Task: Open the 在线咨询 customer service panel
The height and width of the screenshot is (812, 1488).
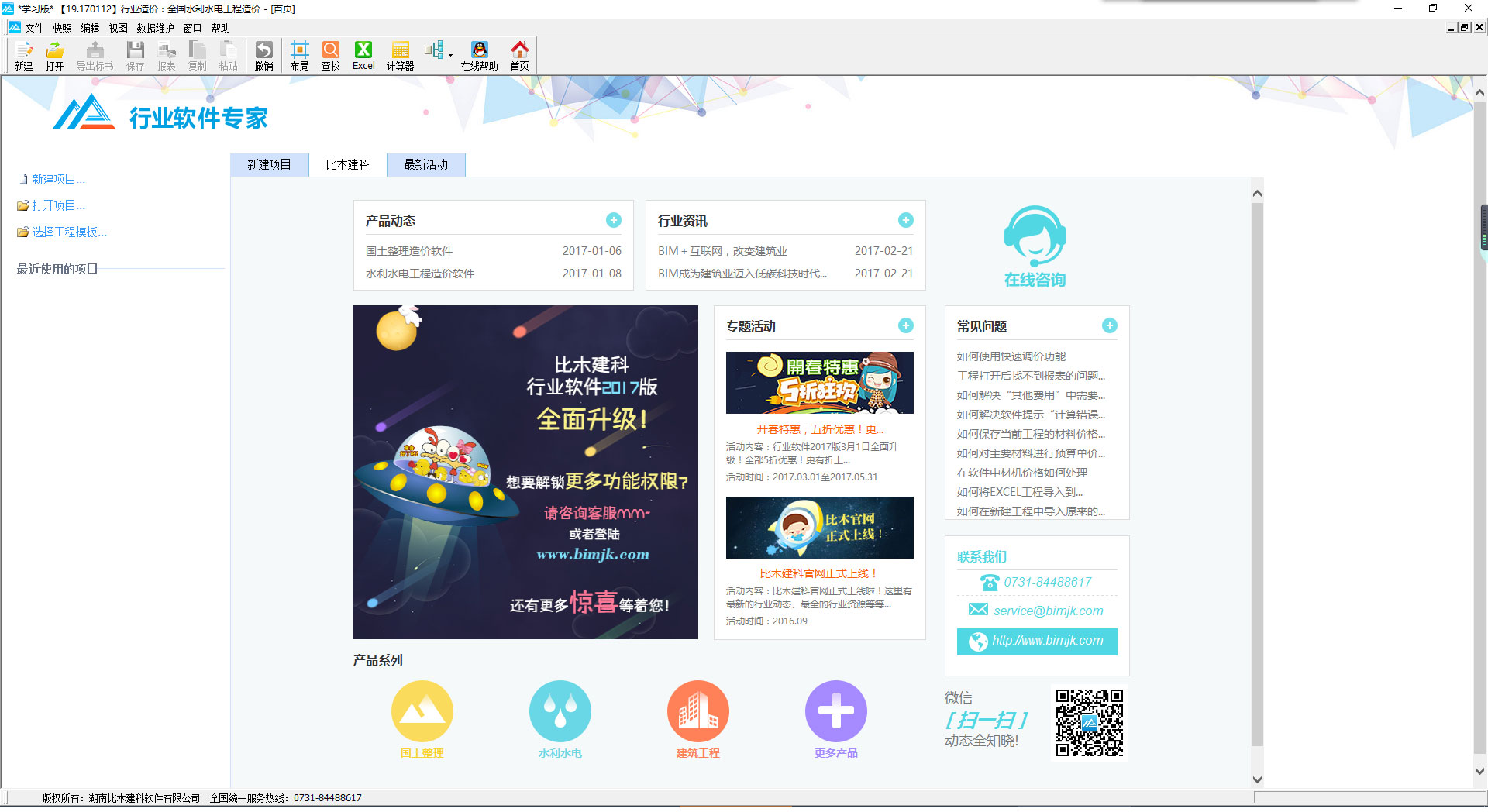Action: (1035, 245)
